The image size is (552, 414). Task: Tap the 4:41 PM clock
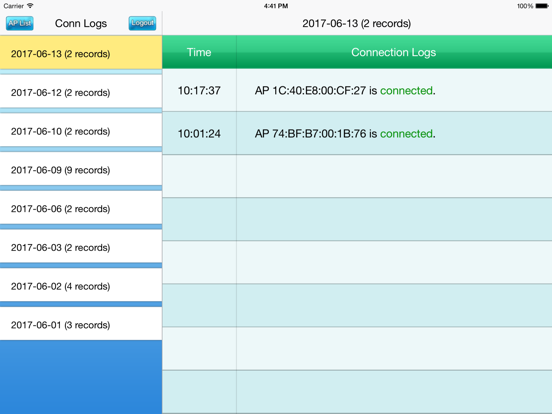[x=276, y=6]
